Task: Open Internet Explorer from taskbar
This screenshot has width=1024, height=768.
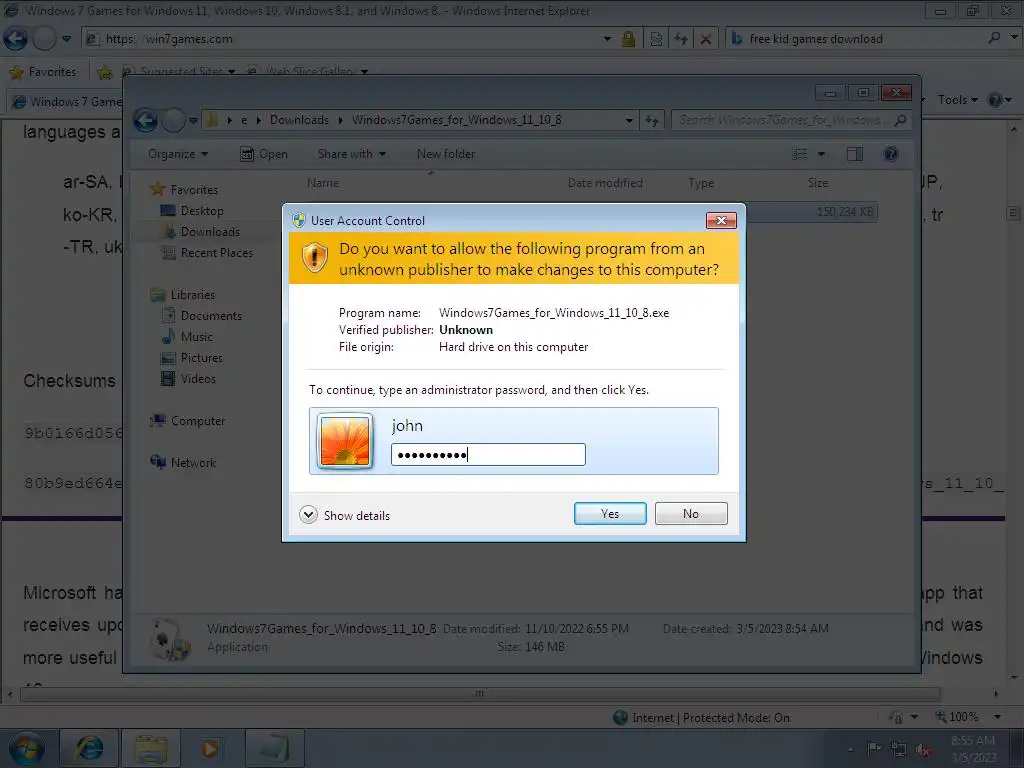Action: click(89, 748)
